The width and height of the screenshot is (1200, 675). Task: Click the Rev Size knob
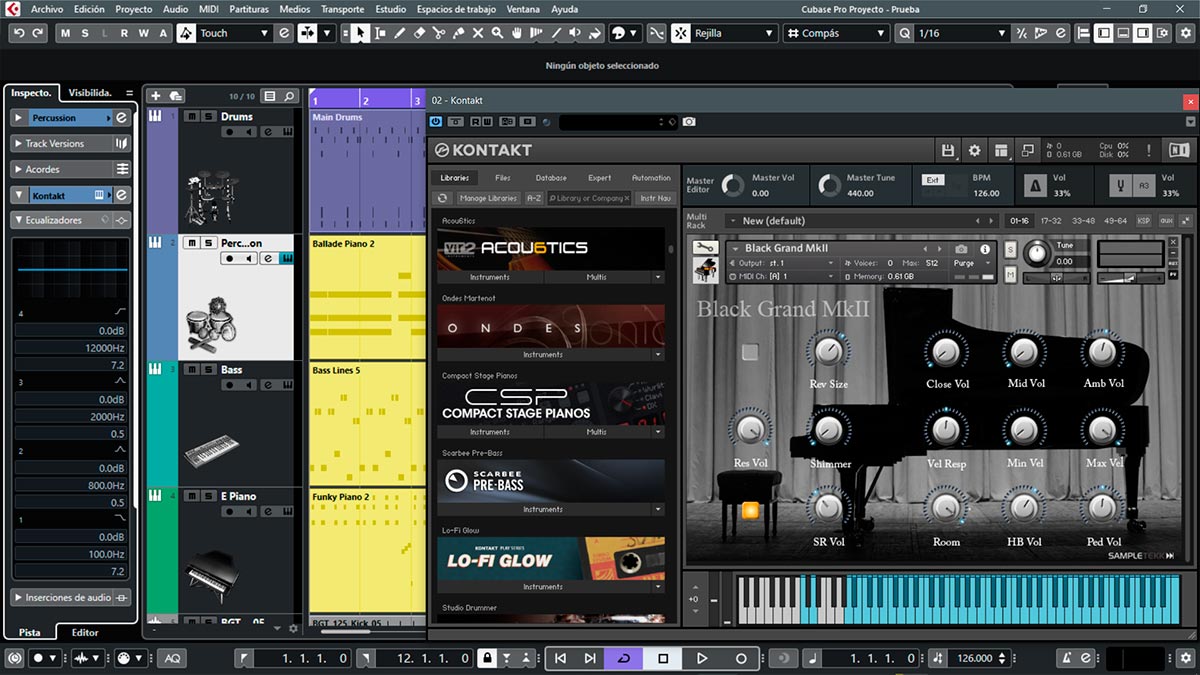point(828,350)
